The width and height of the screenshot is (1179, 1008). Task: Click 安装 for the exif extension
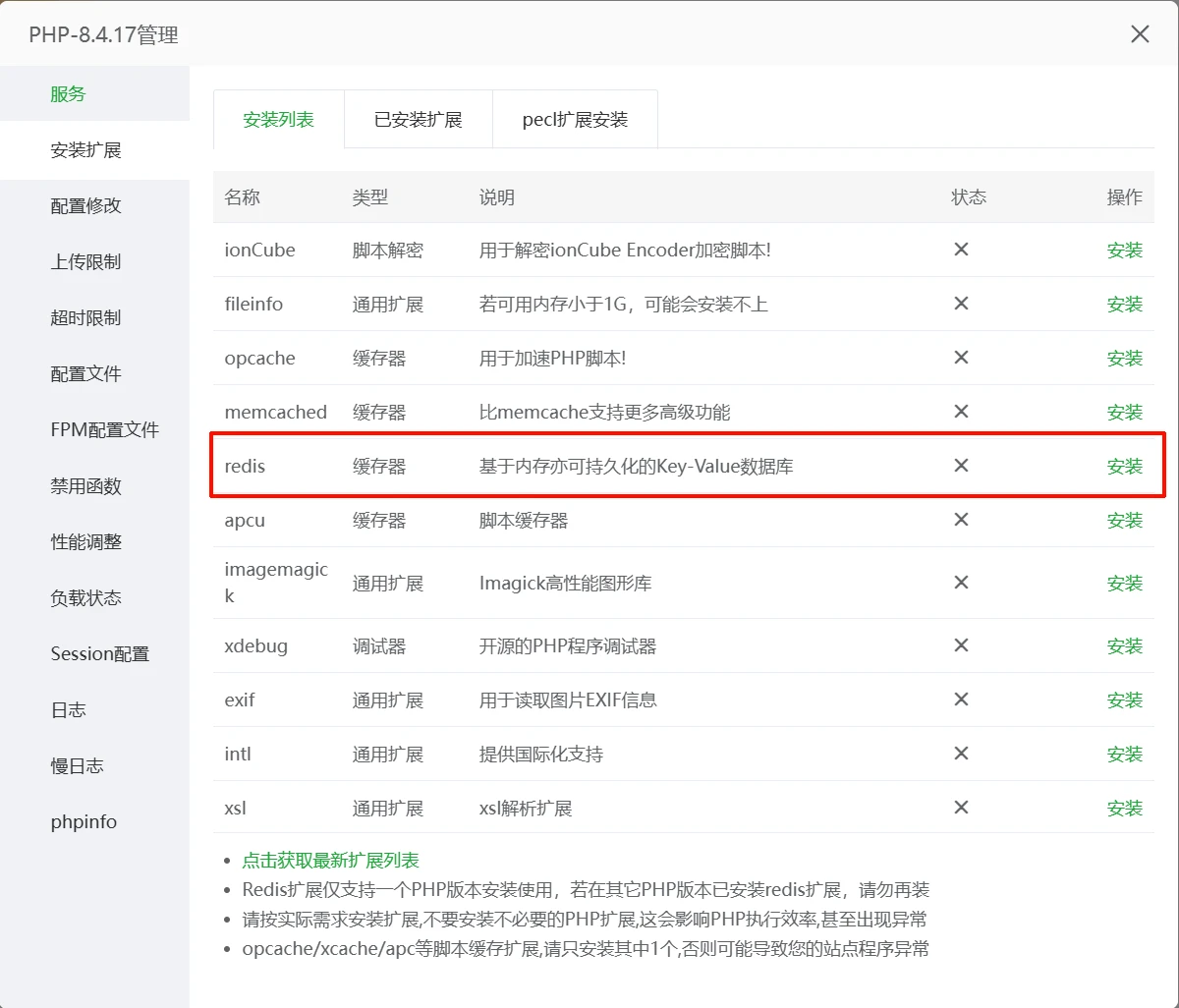[x=1124, y=700]
